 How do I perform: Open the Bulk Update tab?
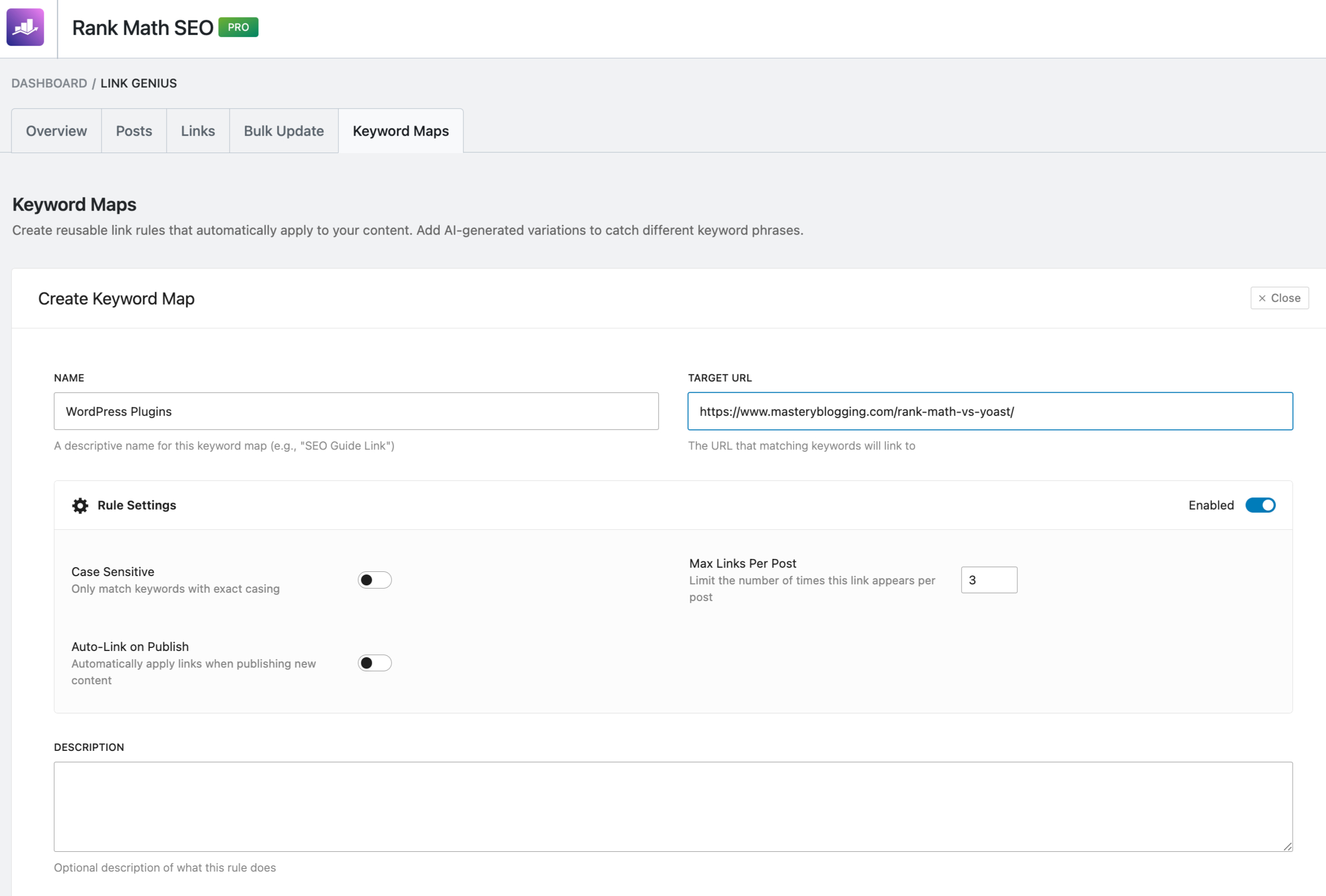pyautogui.click(x=284, y=131)
